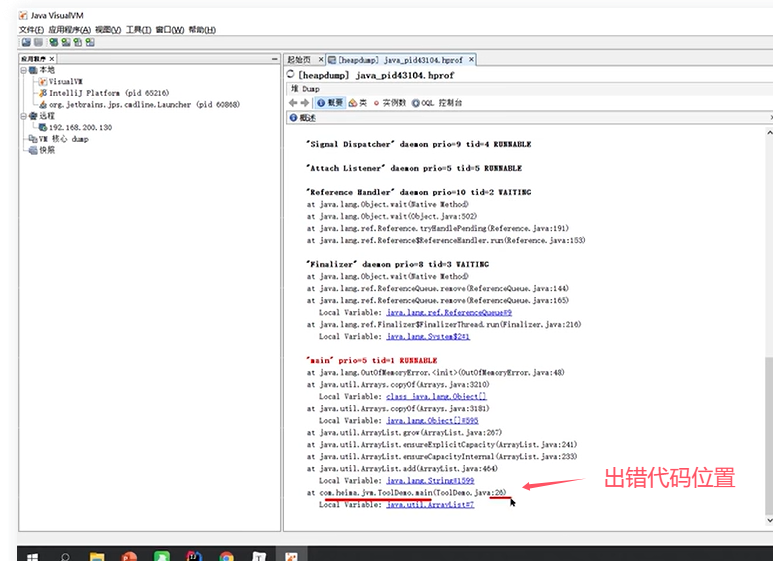The height and width of the screenshot is (561, 773).
Task: Click the 本地 computer icon
Action: (33, 70)
